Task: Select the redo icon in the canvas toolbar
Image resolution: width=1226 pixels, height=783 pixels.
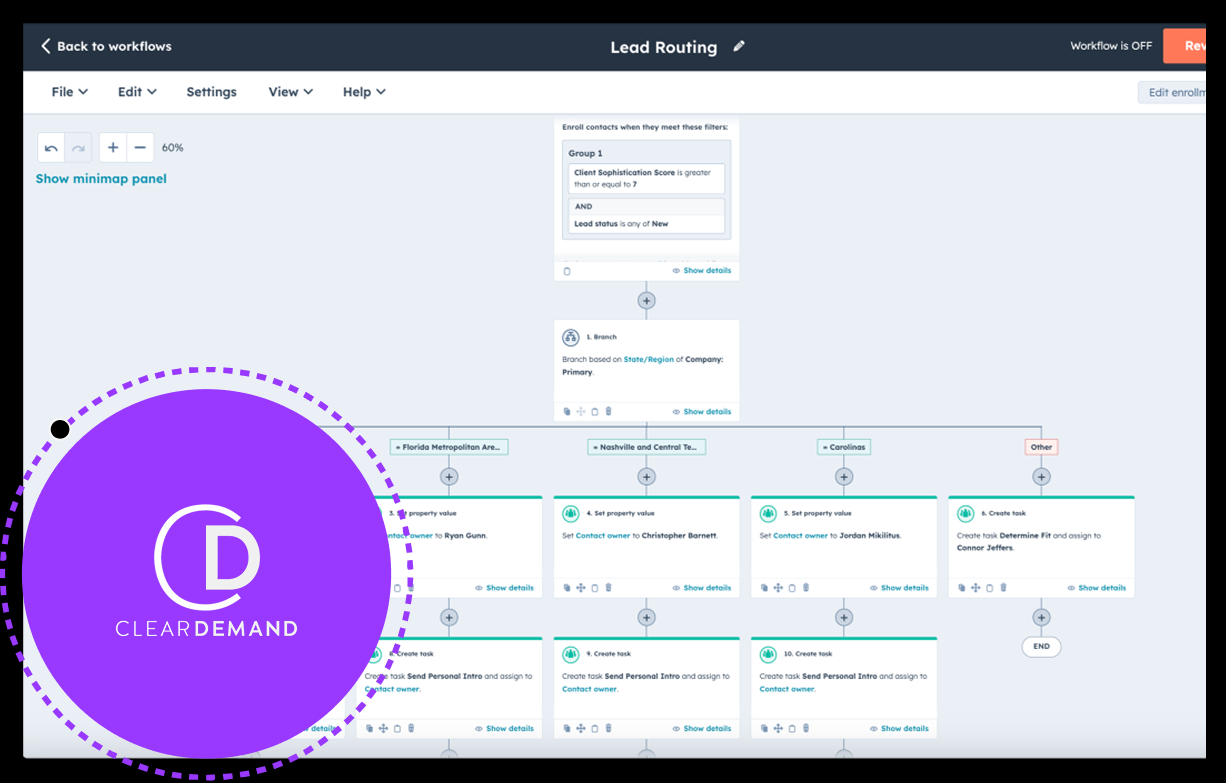Action: (x=79, y=147)
